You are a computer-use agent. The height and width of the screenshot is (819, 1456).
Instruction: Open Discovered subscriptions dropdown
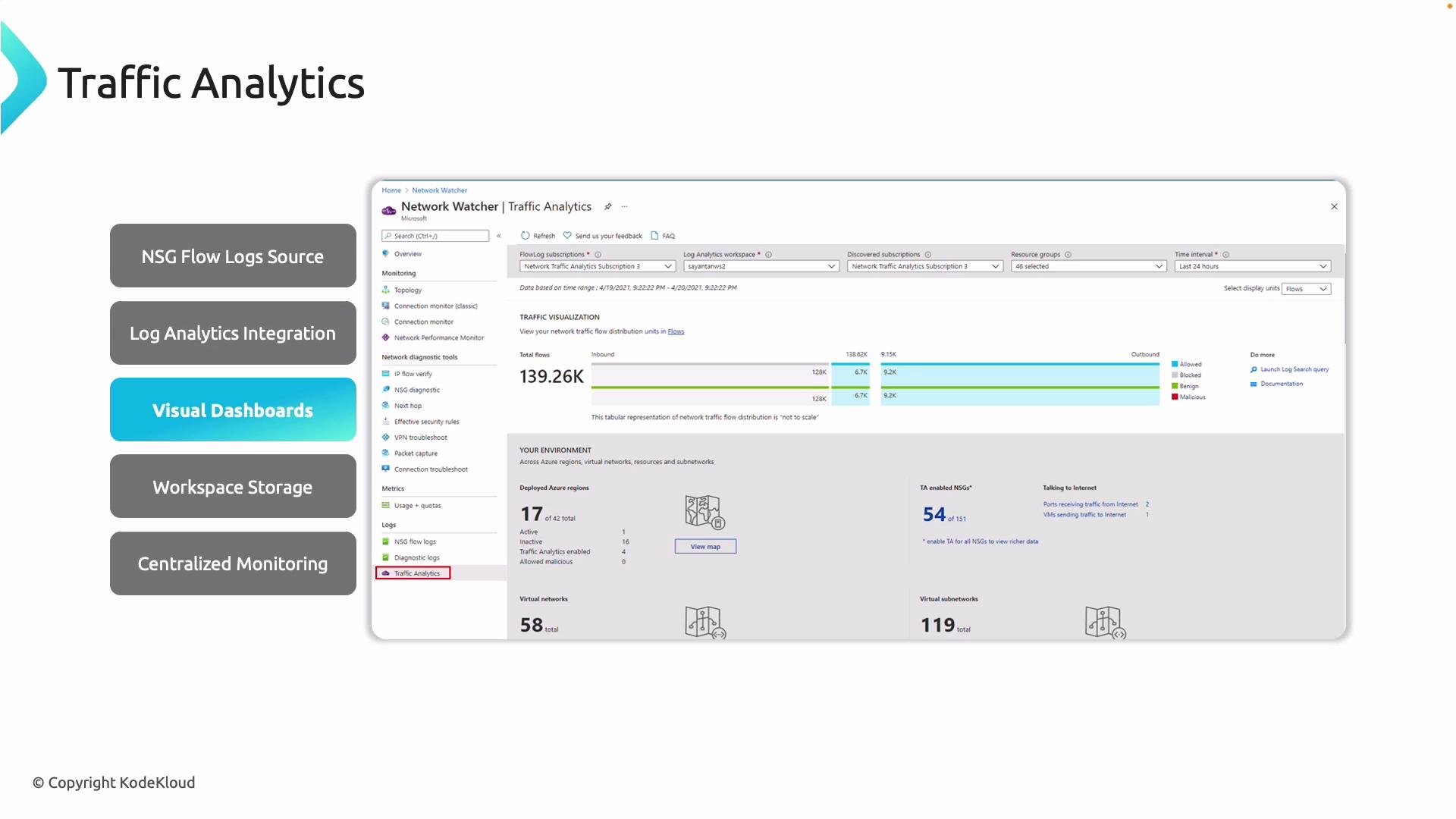coord(925,266)
